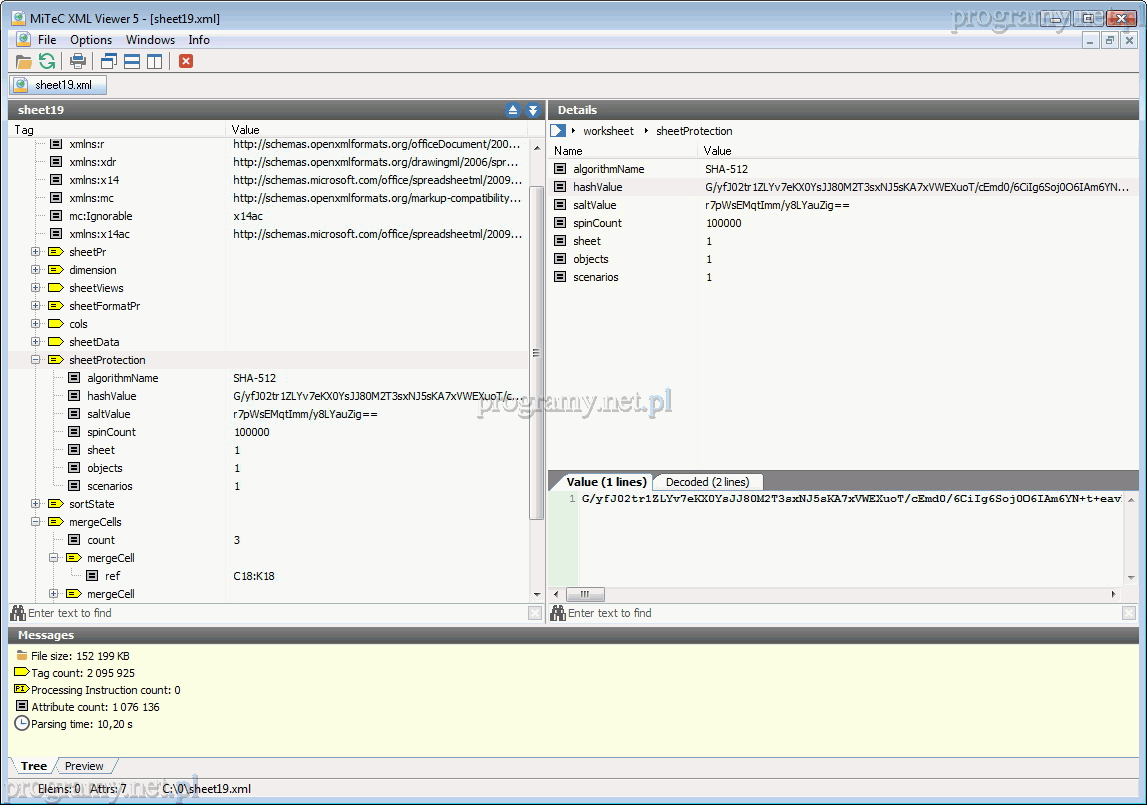Open the Windows menu

click(150, 40)
